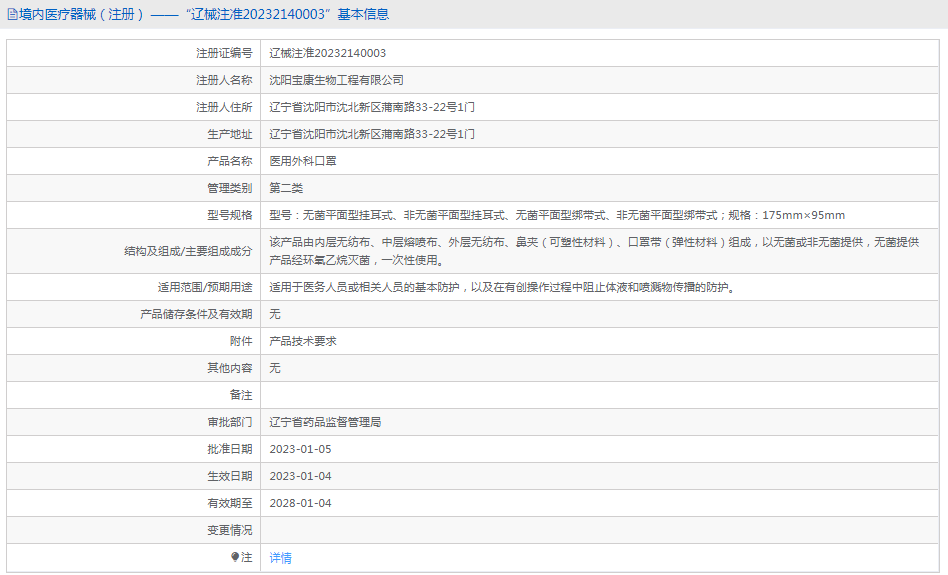Viewport: 948px width, 575px height.
Task: Click the 审批部门 label
Action: 229,422
